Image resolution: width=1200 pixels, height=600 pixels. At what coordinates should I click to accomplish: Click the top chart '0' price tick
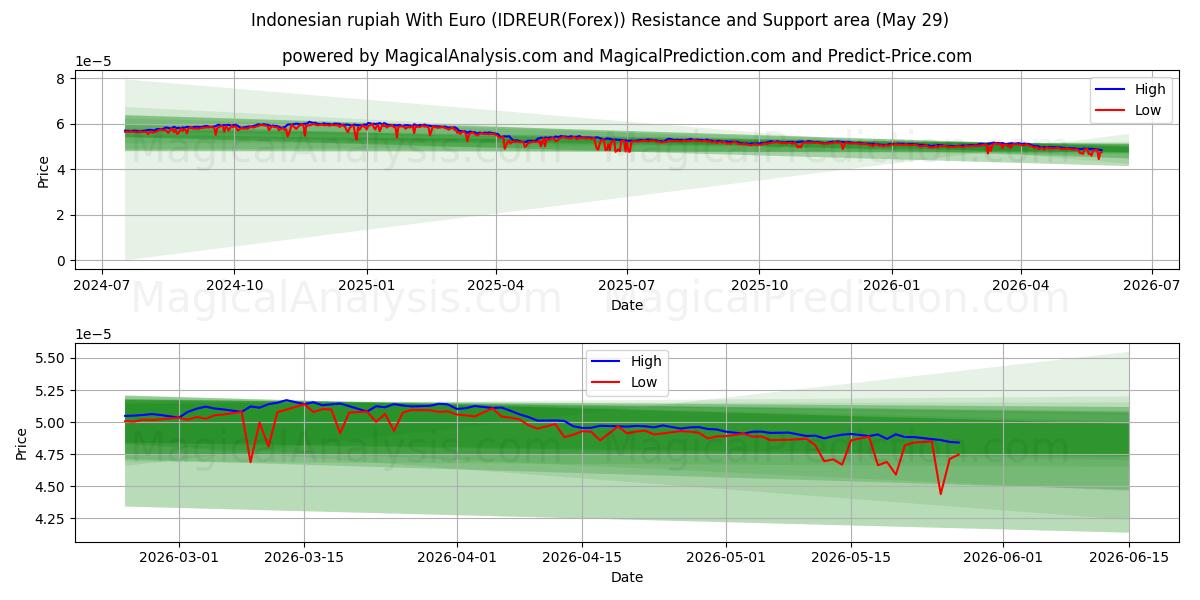61,261
